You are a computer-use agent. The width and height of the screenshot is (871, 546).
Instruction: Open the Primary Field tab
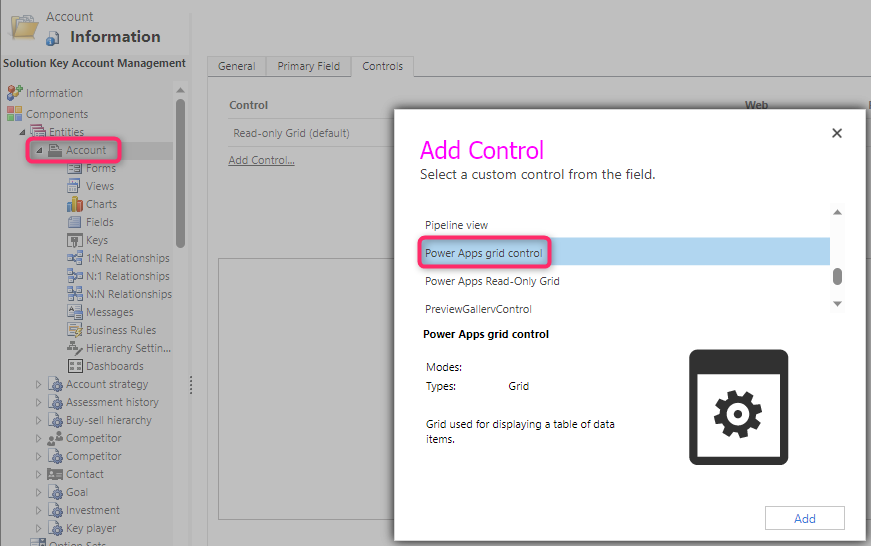[x=308, y=66]
